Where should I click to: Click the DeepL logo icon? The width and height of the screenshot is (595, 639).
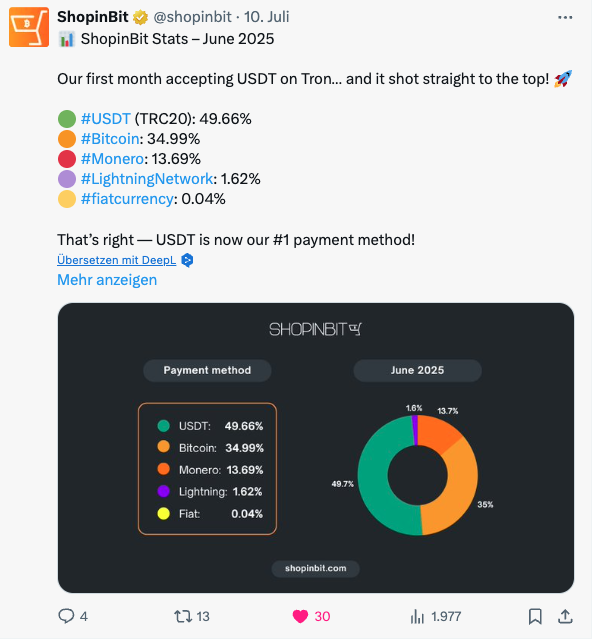[187, 260]
